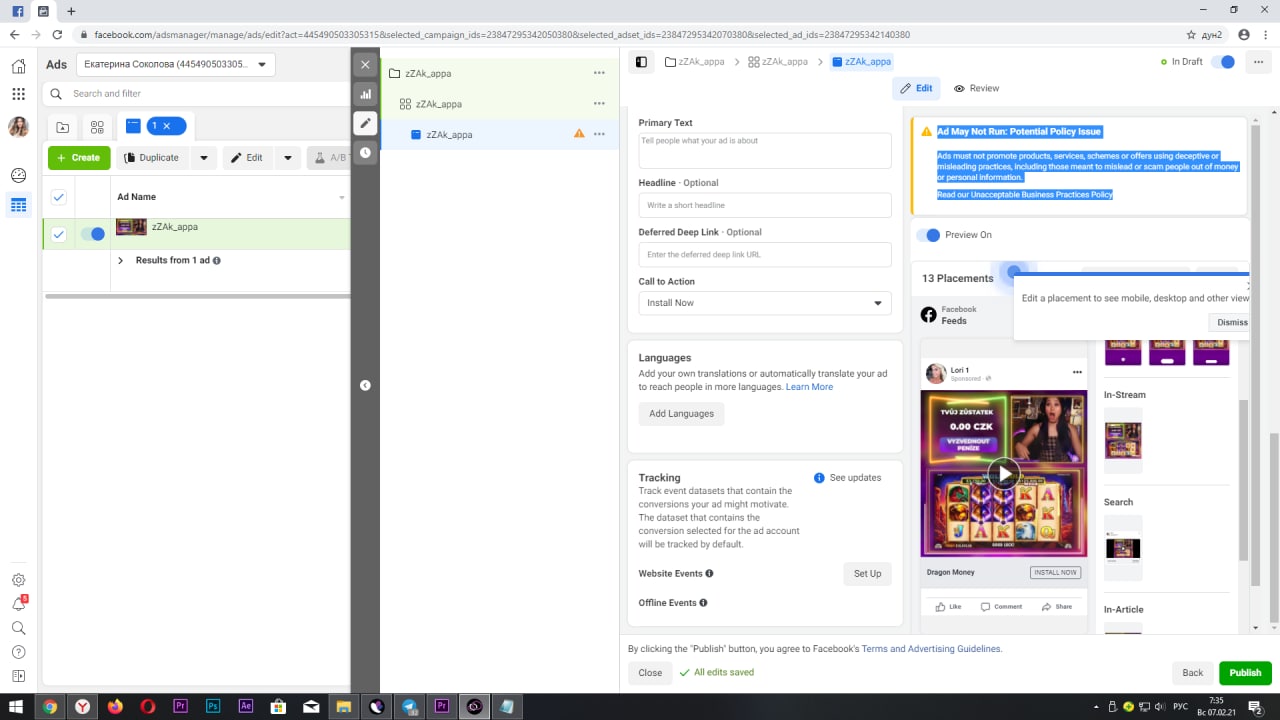Open the Call to Action dropdown
The height and width of the screenshot is (720, 1280).
(x=765, y=303)
